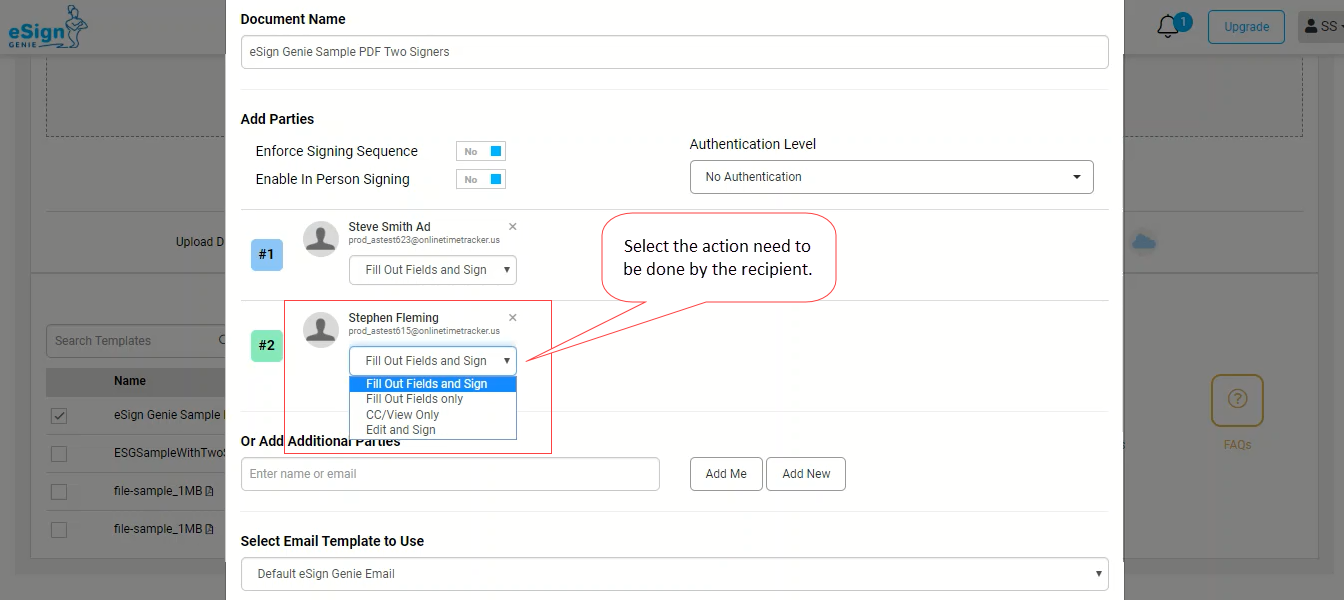Choose 'Fill Out Fields and Sign' option in list
The image size is (1344, 600).
pos(433,384)
